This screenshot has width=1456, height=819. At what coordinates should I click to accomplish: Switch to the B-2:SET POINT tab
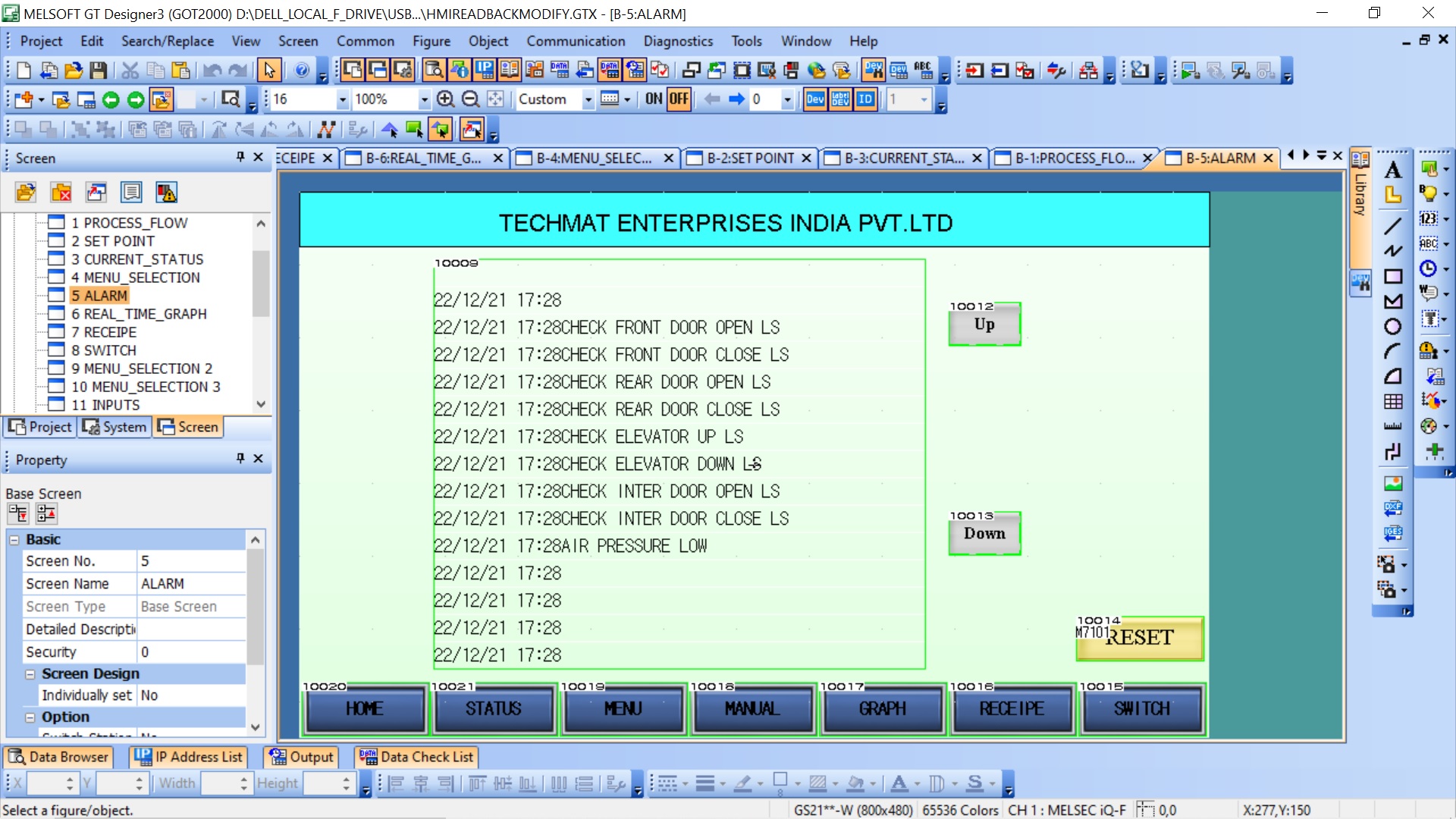point(749,158)
